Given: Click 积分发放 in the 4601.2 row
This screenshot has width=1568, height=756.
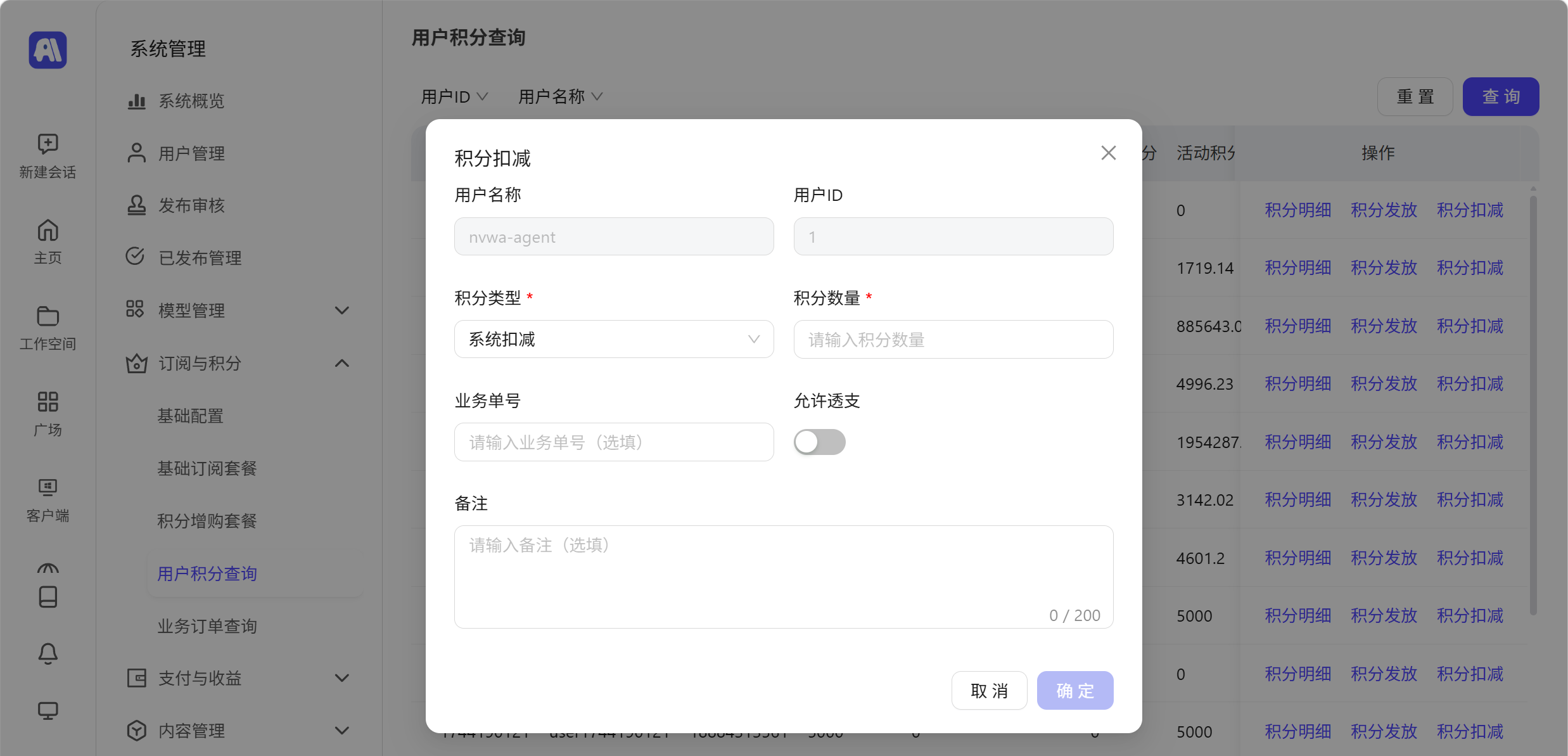Looking at the screenshot, I should pos(1384,558).
